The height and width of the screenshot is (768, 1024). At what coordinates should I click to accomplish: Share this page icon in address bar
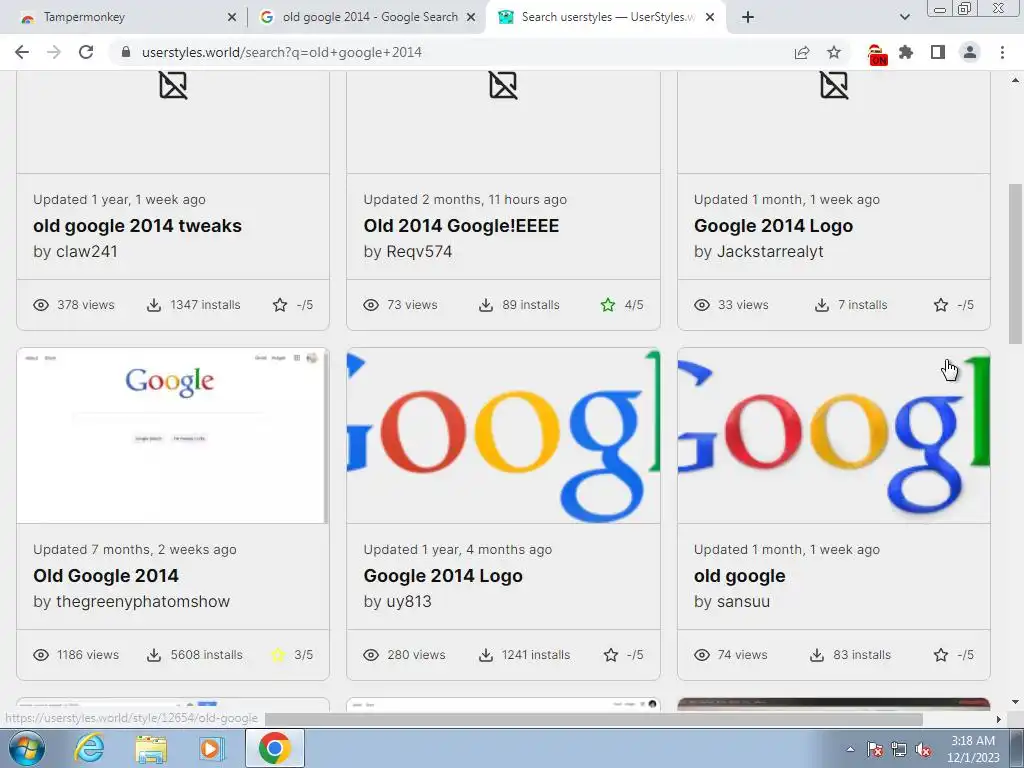(802, 52)
